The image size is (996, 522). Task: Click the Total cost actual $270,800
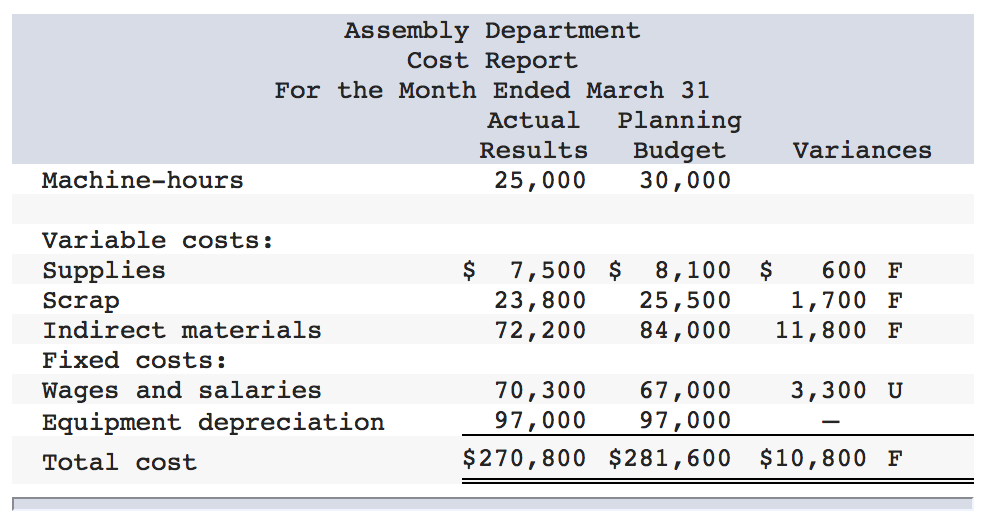coord(525,458)
